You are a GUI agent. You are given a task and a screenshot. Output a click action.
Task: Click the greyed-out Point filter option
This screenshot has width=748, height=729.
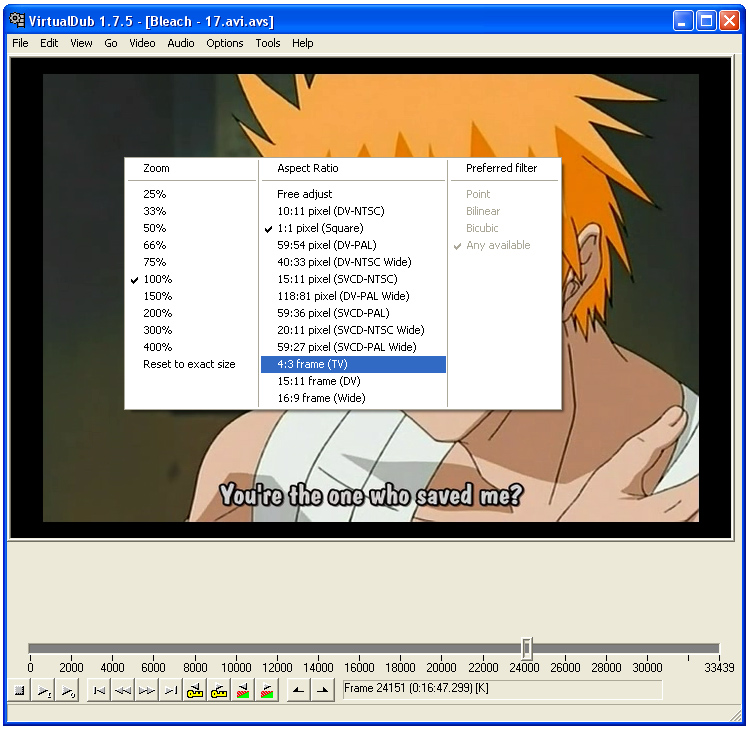point(505,194)
